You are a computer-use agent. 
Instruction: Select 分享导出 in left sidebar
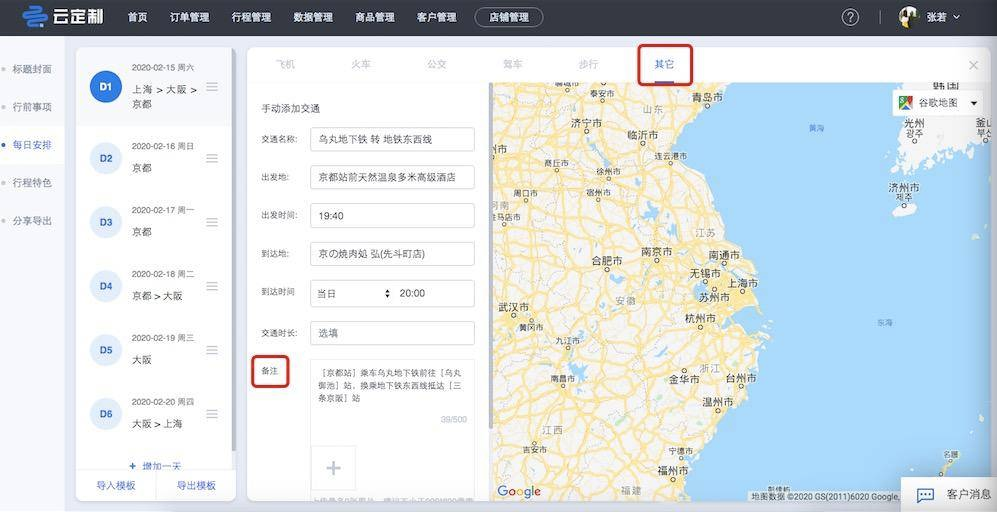pyautogui.click(x=32, y=221)
